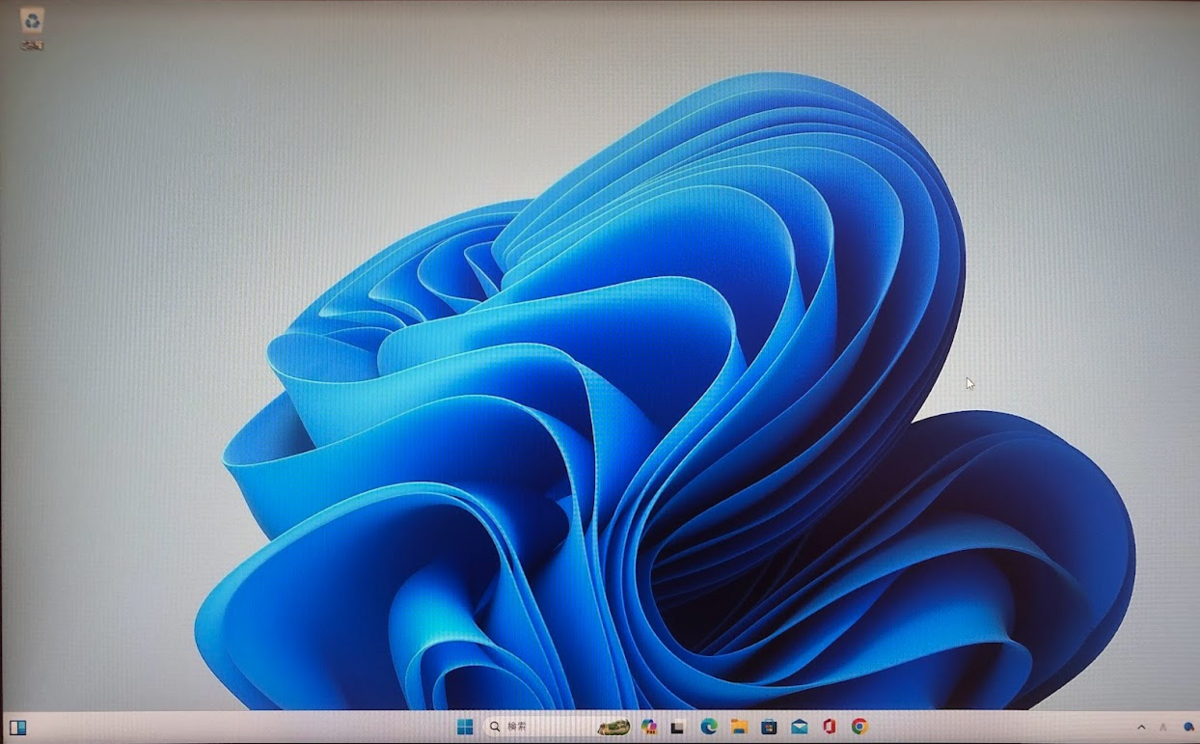Open File Explorer from the taskbar
This screenshot has width=1200, height=744.
coord(739,727)
